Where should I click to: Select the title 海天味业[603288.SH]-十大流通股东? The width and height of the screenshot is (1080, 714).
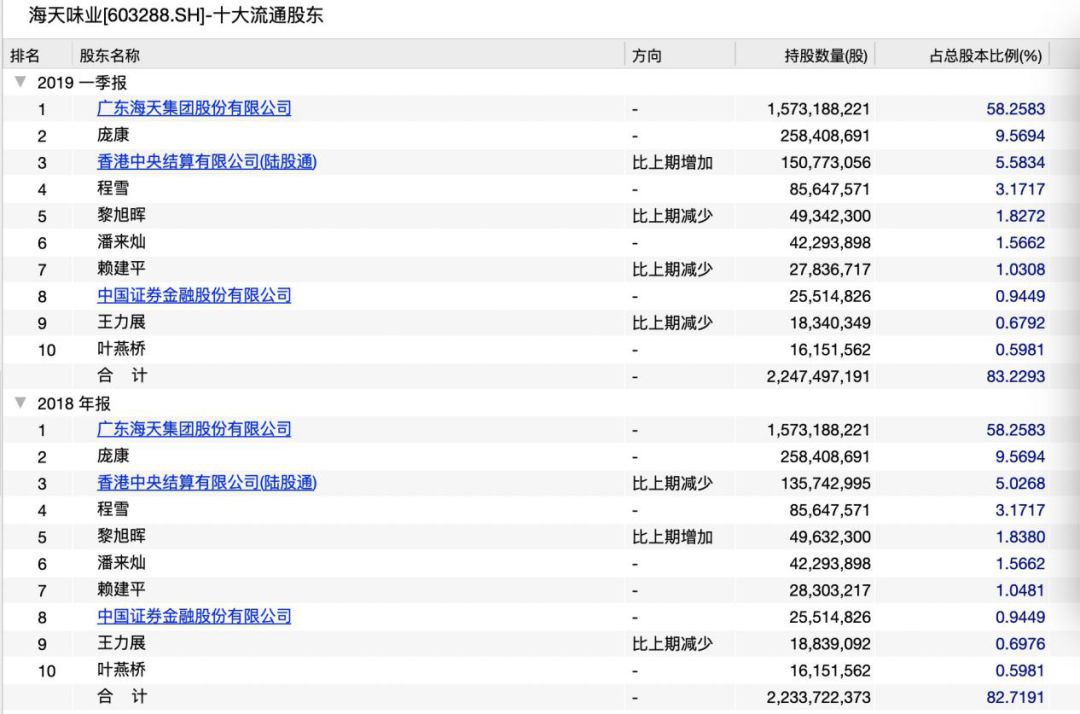pos(176,15)
